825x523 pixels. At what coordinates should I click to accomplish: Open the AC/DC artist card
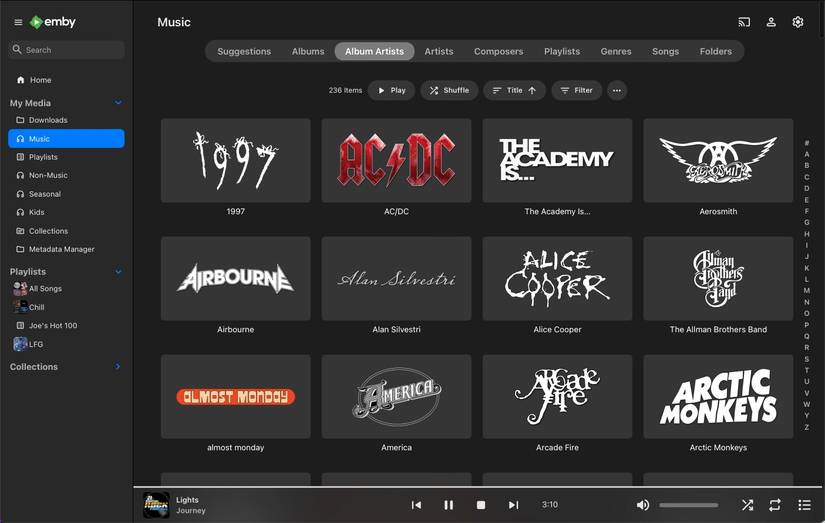coord(396,160)
